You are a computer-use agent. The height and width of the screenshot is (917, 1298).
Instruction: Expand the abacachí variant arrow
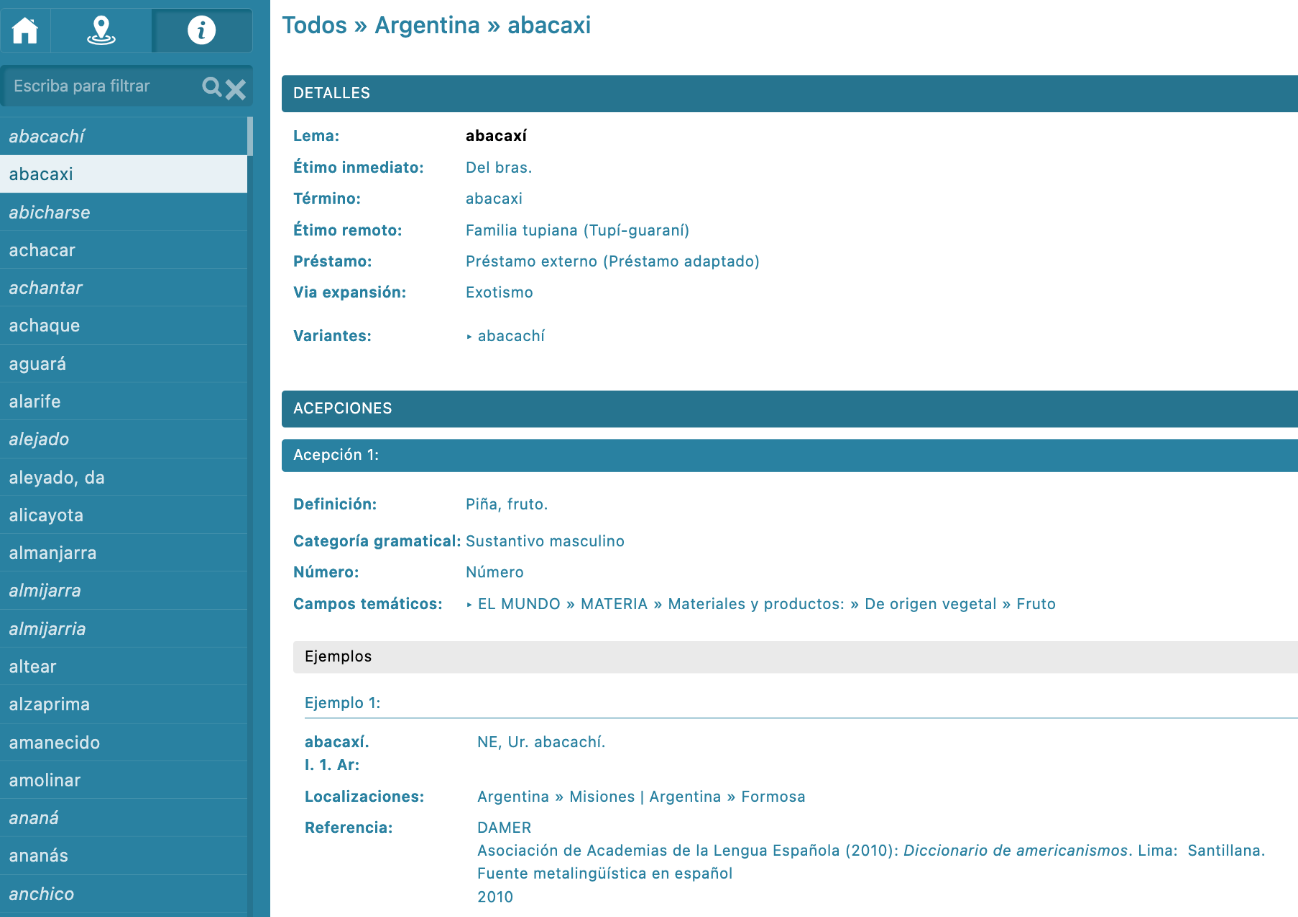click(470, 337)
